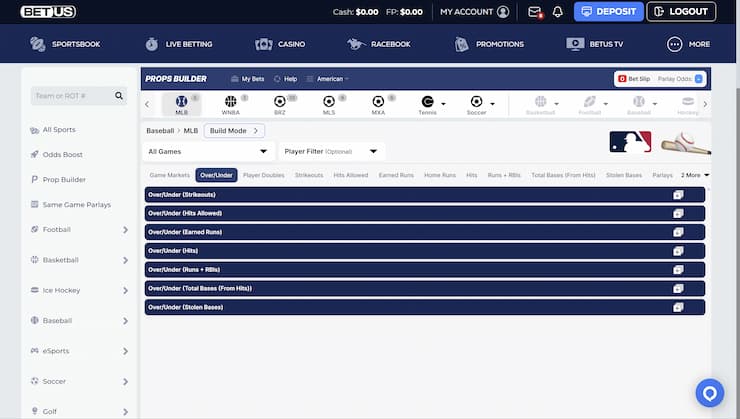The width and height of the screenshot is (740, 419).
Task: Expand the Over/Under (Hits Allowed) row icon
Action: (x=678, y=213)
